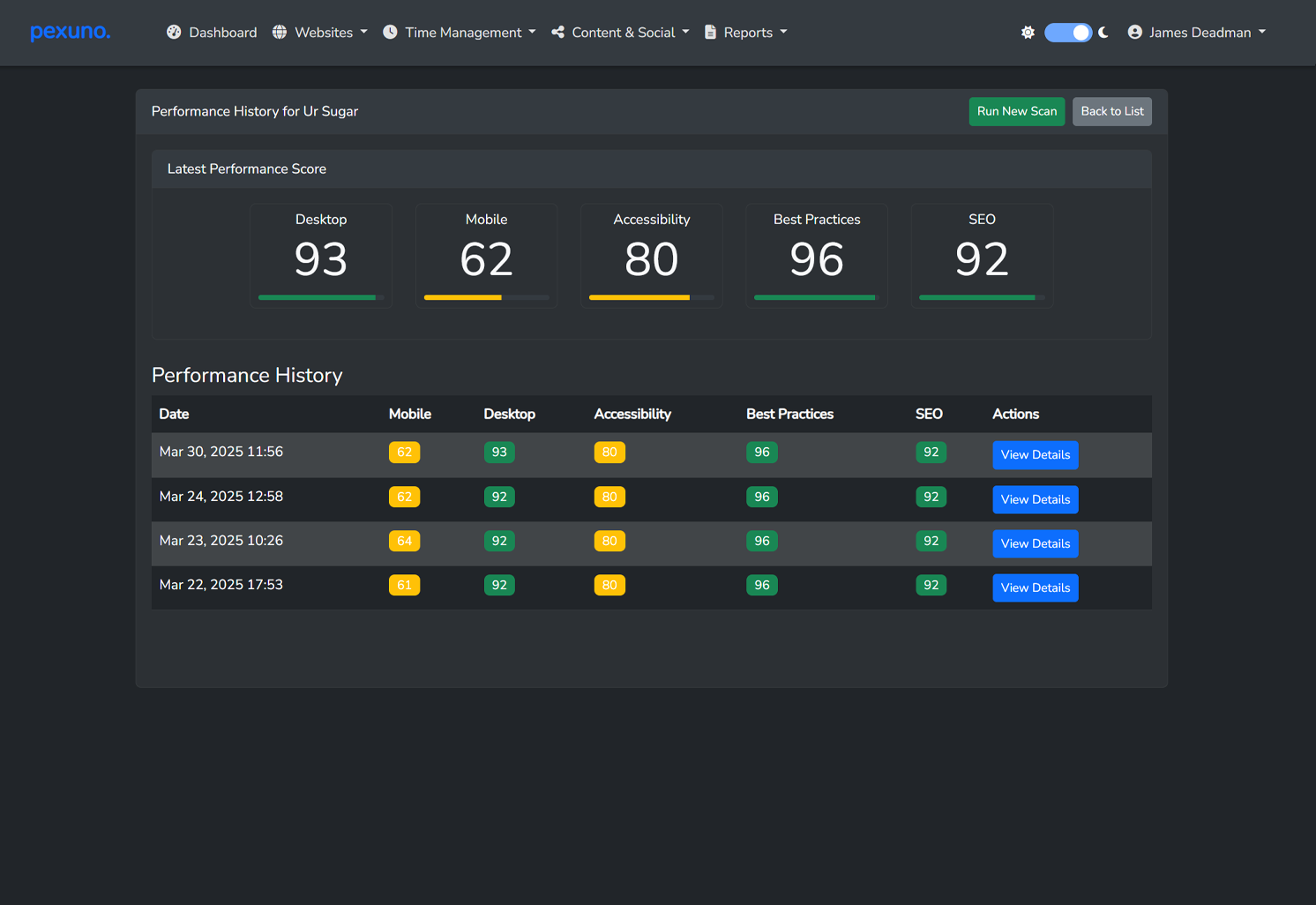Click the Date column header
The height and width of the screenshot is (905, 1316).
tap(175, 414)
